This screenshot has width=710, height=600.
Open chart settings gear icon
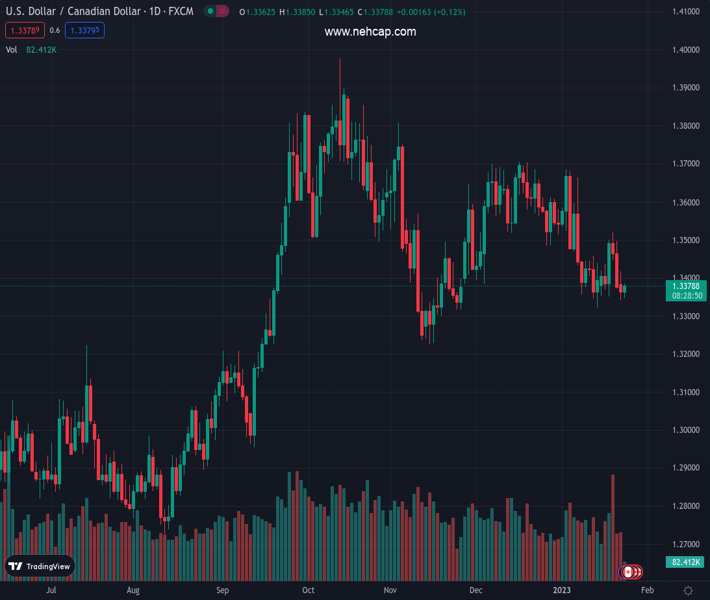(688, 591)
